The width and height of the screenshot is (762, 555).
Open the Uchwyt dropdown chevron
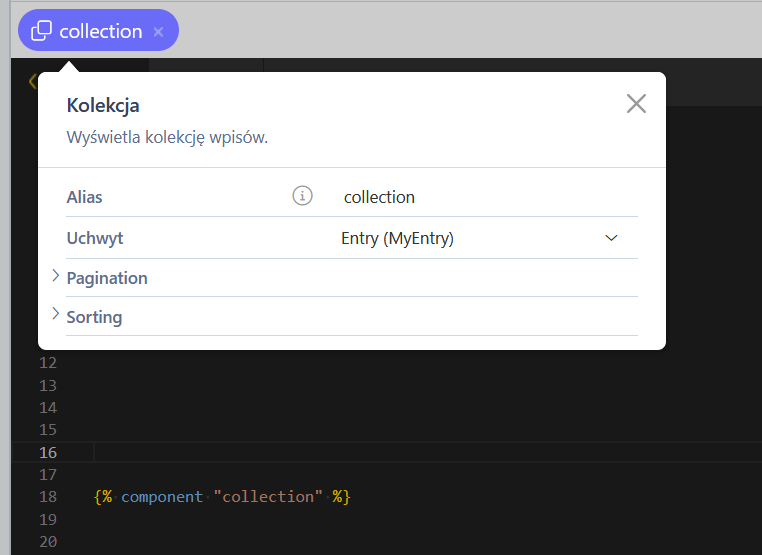tap(612, 238)
